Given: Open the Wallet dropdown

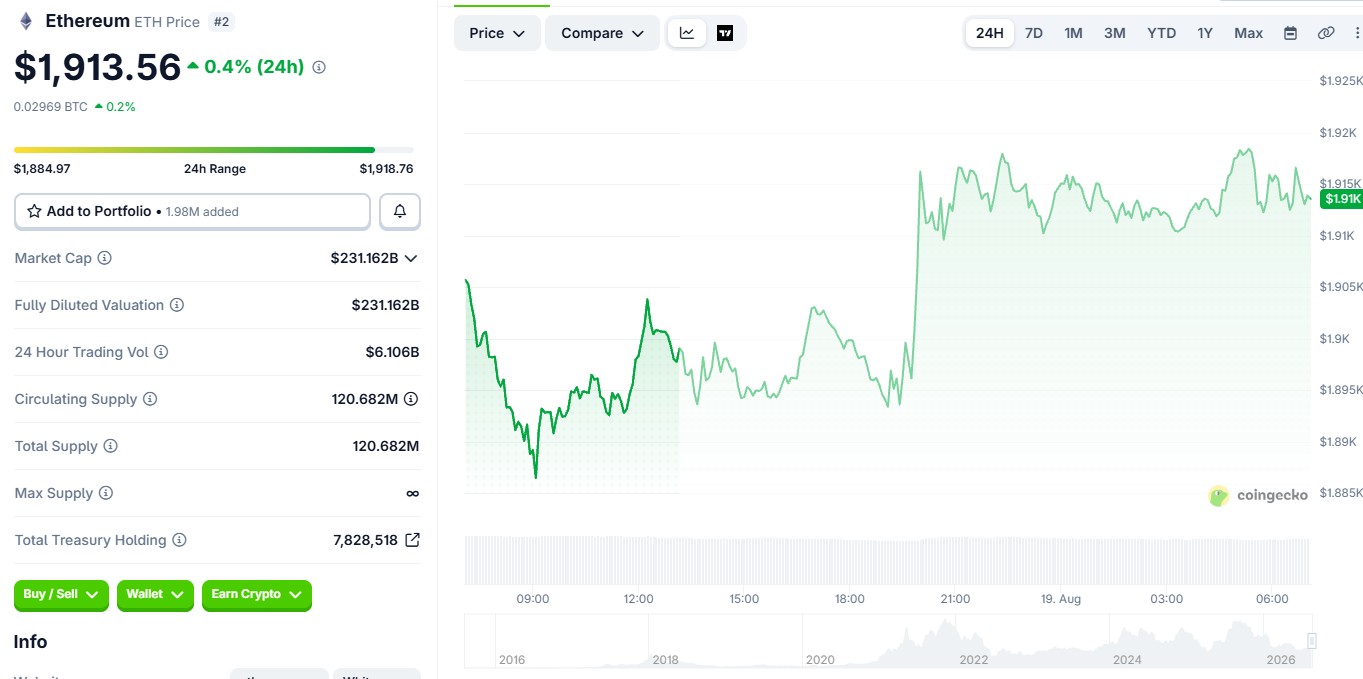Looking at the screenshot, I should click(x=155, y=595).
